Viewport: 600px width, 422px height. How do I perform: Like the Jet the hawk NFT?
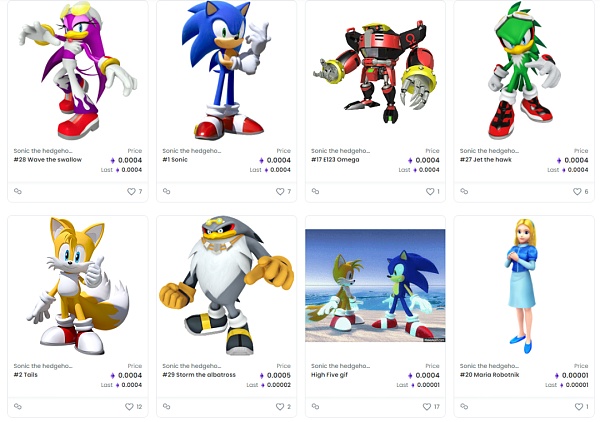click(x=577, y=192)
